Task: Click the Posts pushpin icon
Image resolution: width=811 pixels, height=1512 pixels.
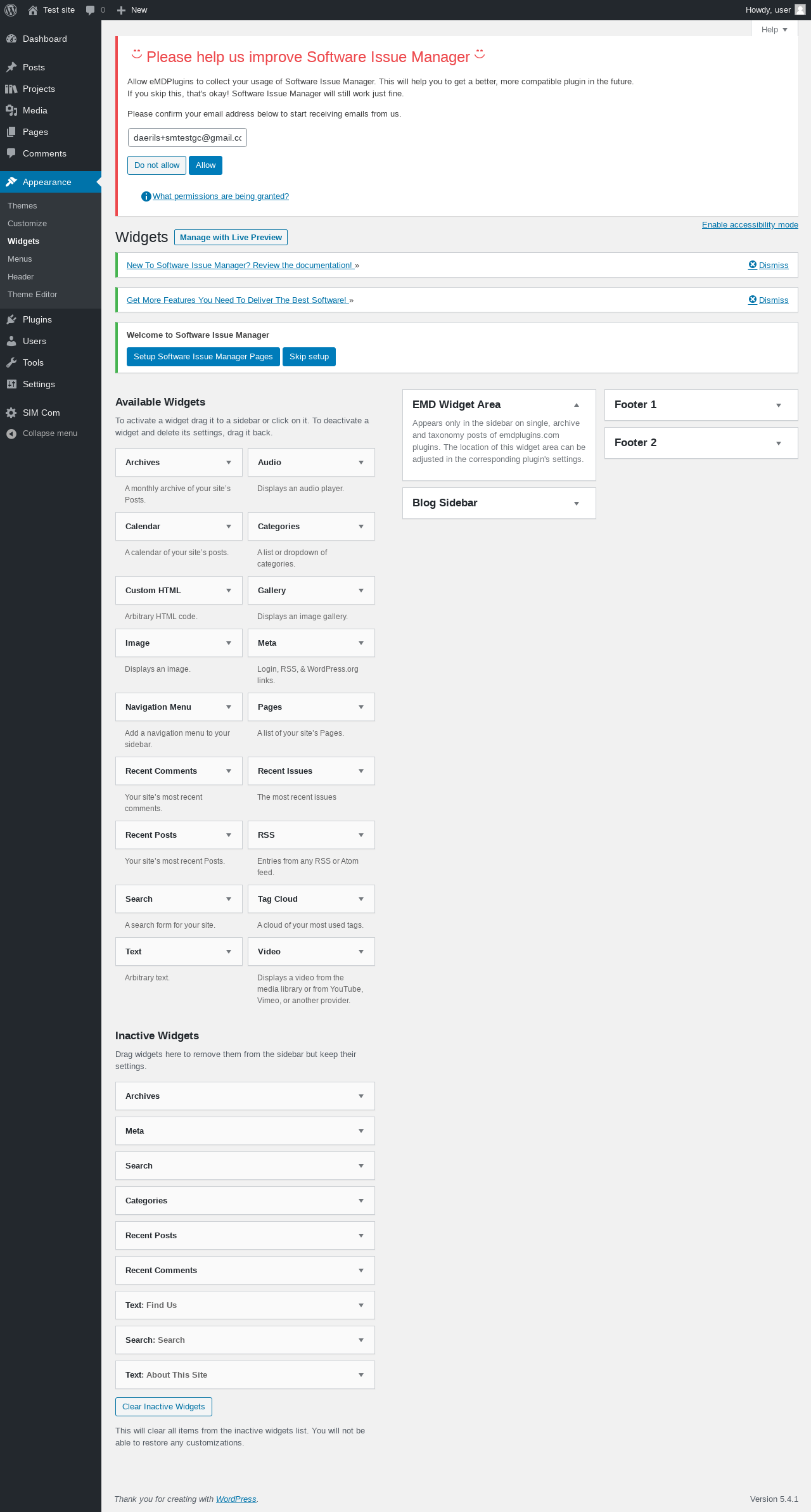Action: (11, 67)
